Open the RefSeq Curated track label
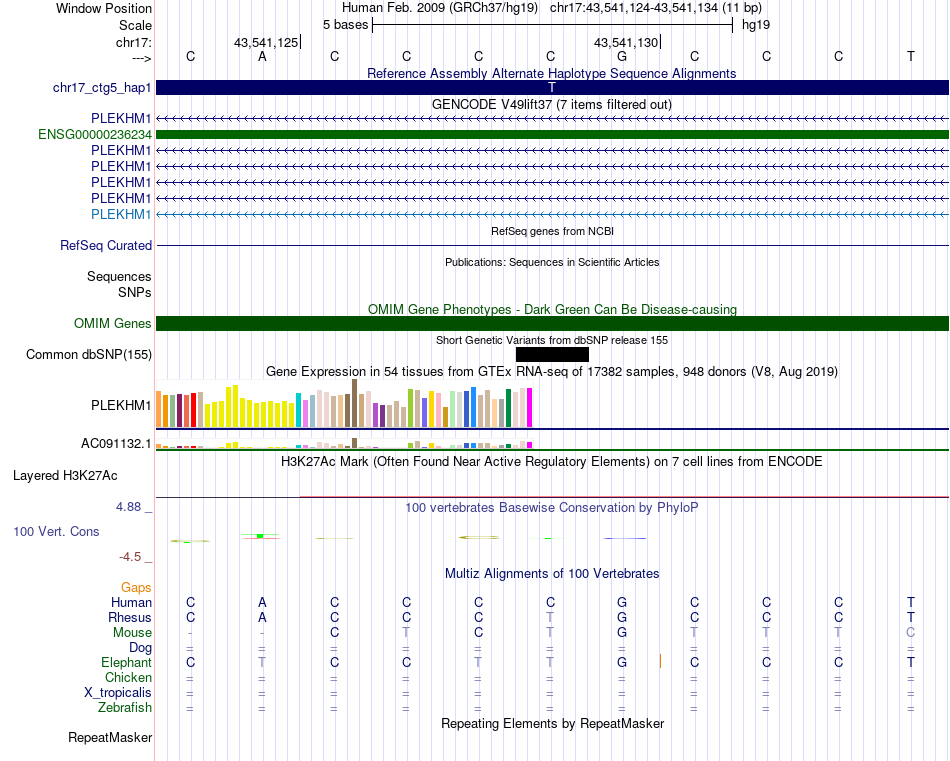 click(x=106, y=245)
